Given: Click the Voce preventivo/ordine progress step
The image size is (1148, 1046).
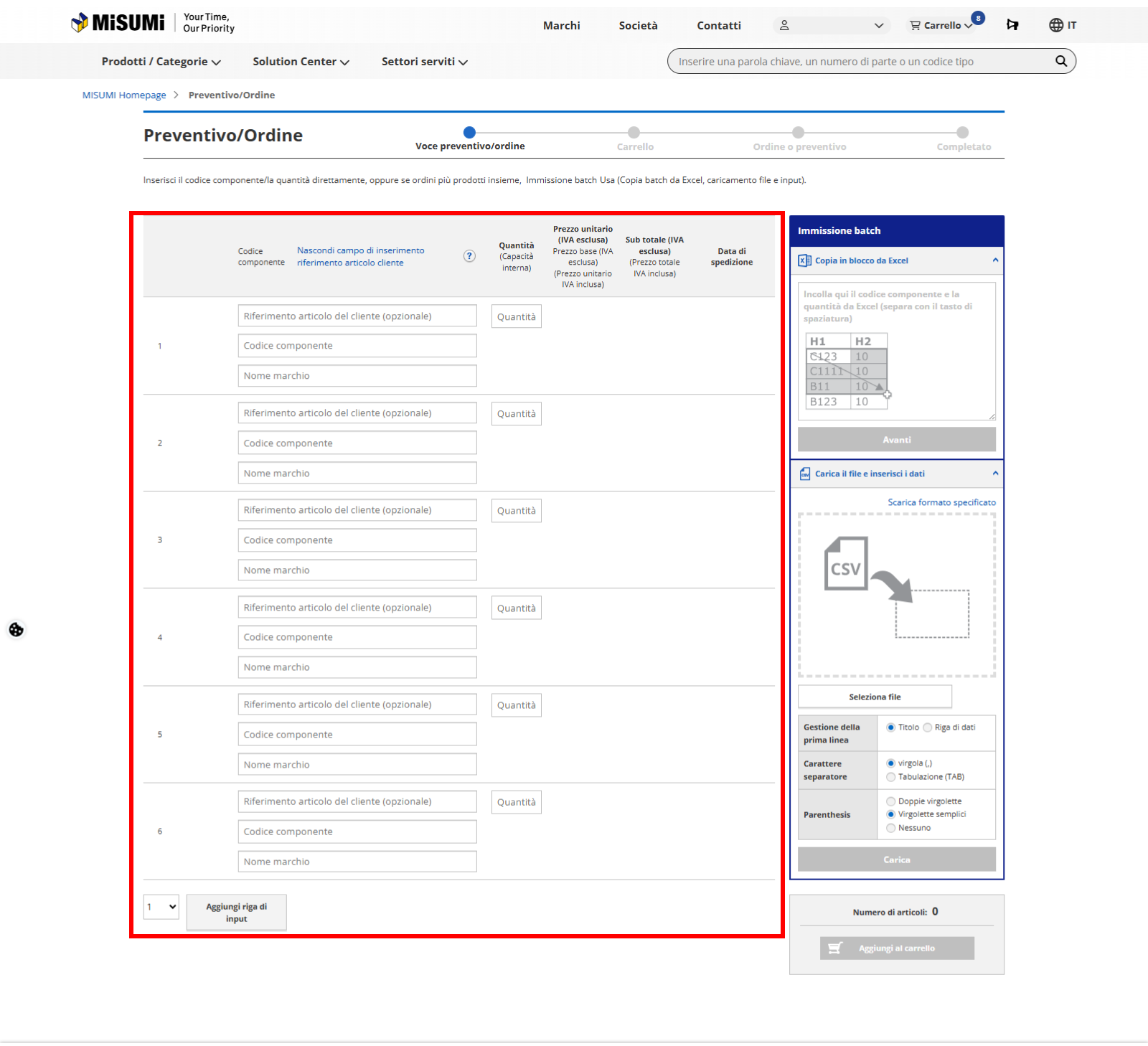Looking at the screenshot, I should pos(469,133).
